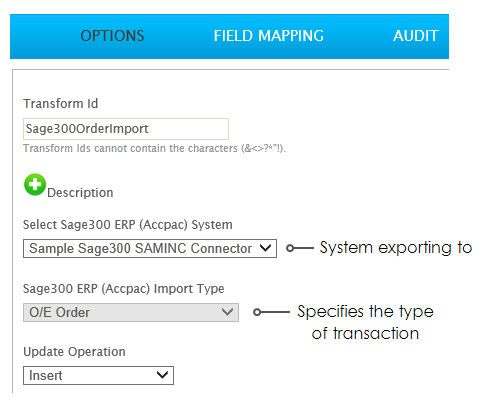The image size is (490, 403).
Task: Click the chevron arrow on SAMINC Connector dropdown
Action: point(265,248)
